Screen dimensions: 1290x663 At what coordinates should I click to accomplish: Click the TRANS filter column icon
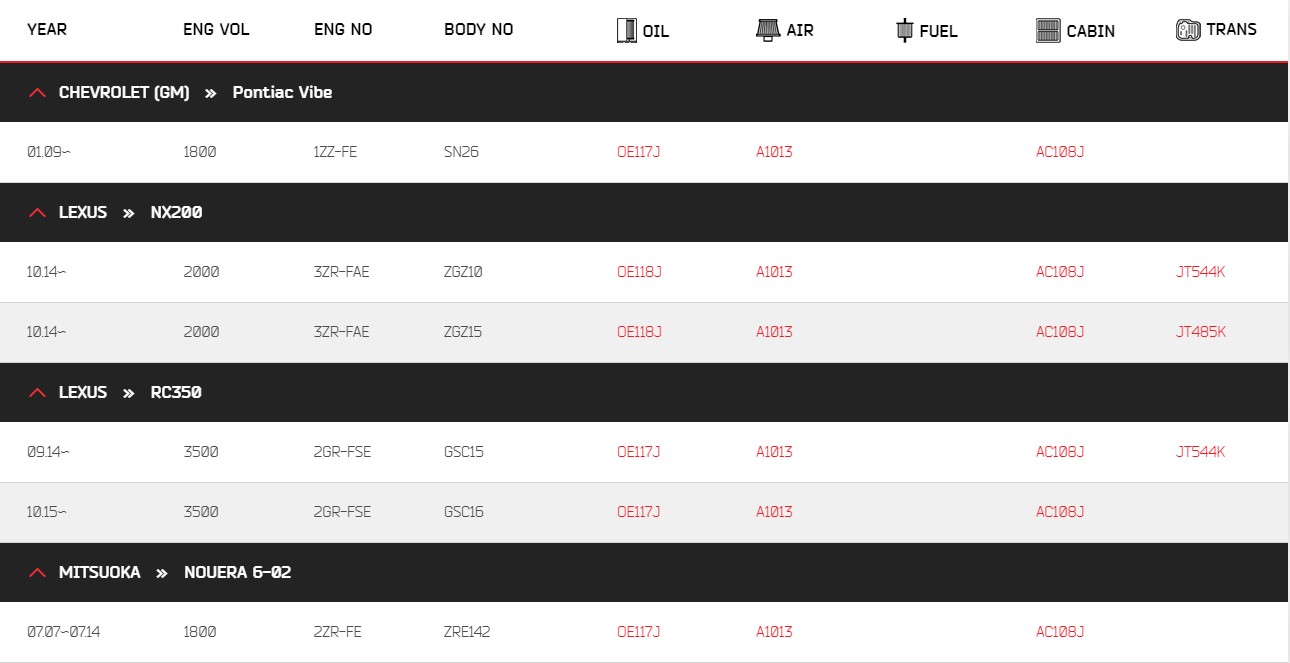[x=1188, y=29]
